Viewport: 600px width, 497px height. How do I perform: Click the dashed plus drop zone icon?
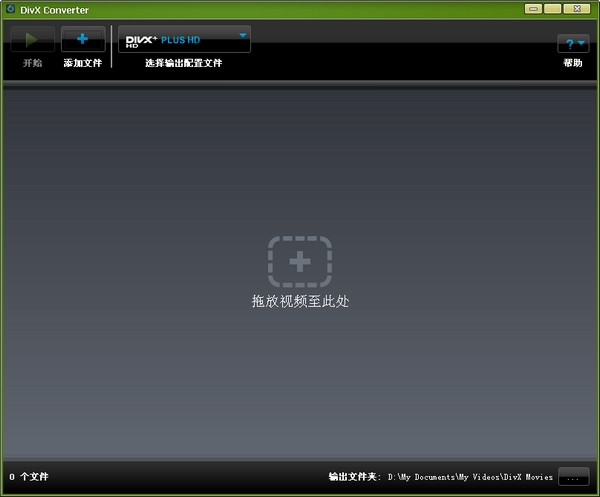[x=300, y=262]
